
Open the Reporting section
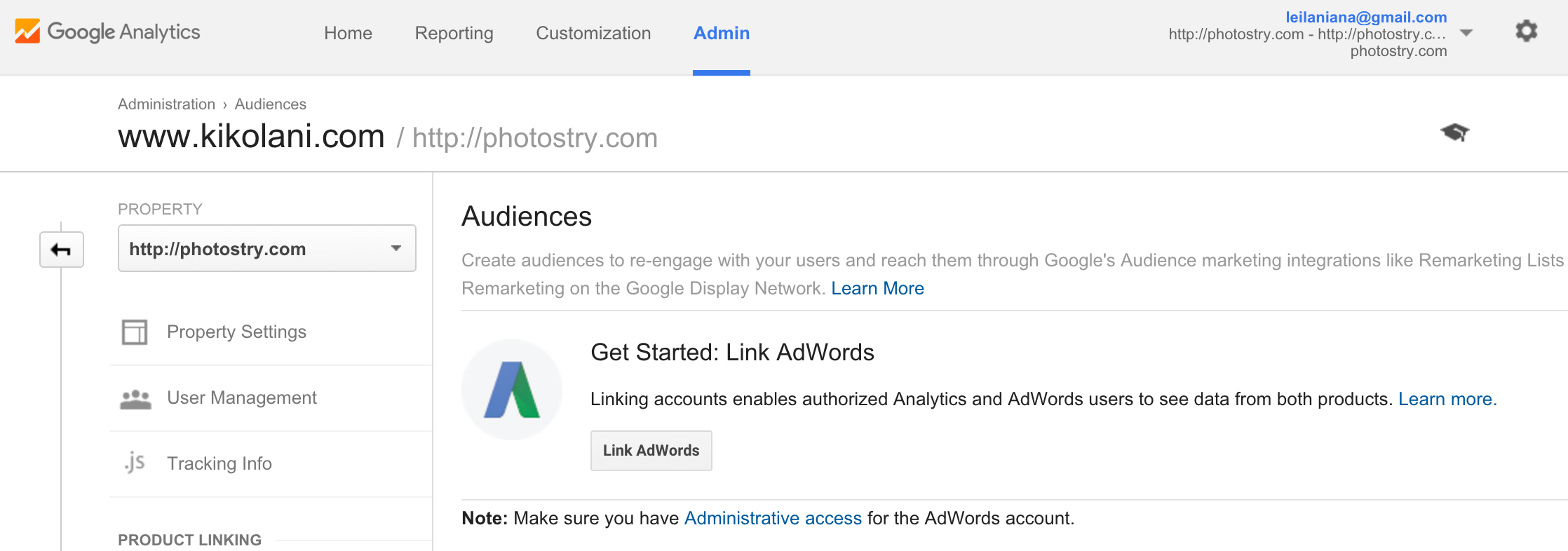[x=454, y=33]
